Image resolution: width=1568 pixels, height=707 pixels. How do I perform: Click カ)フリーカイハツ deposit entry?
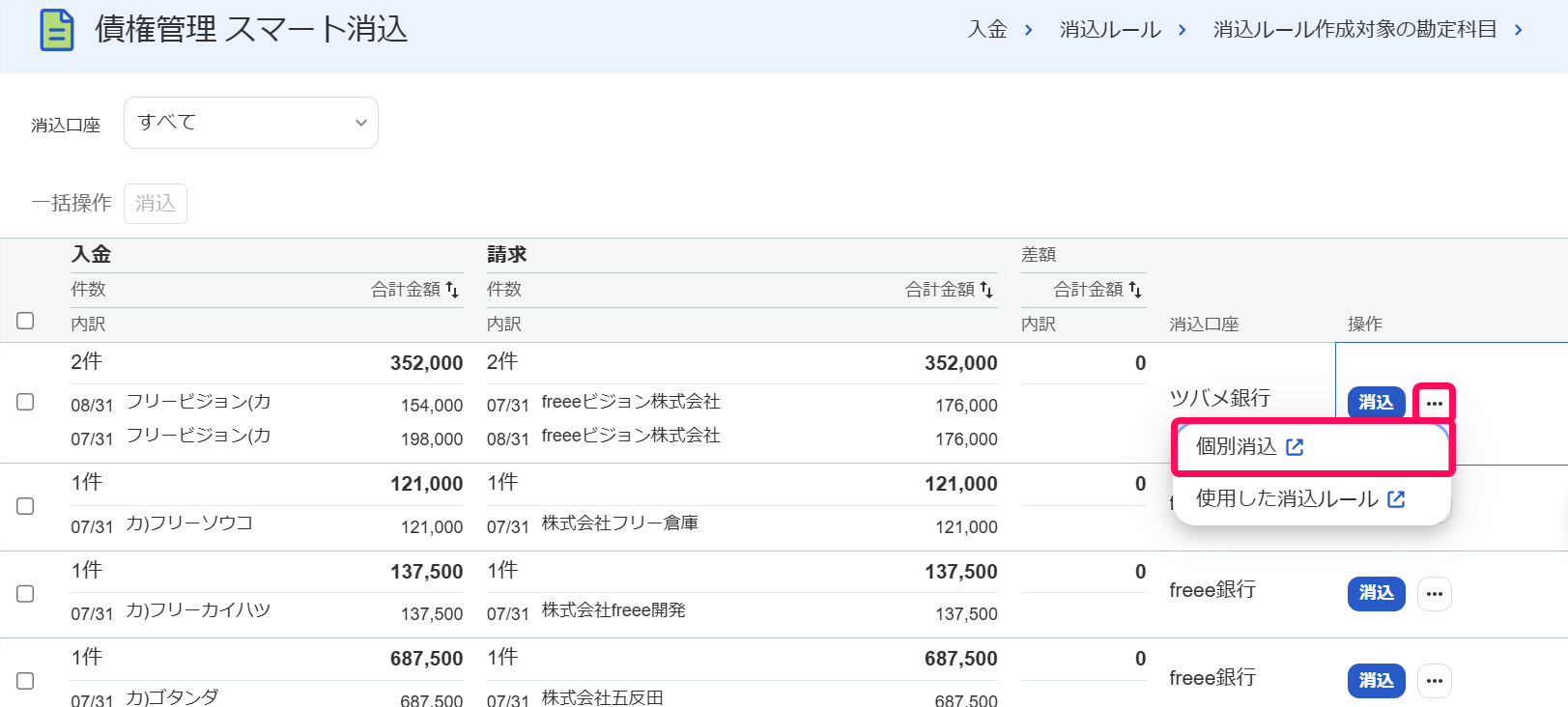click(198, 610)
